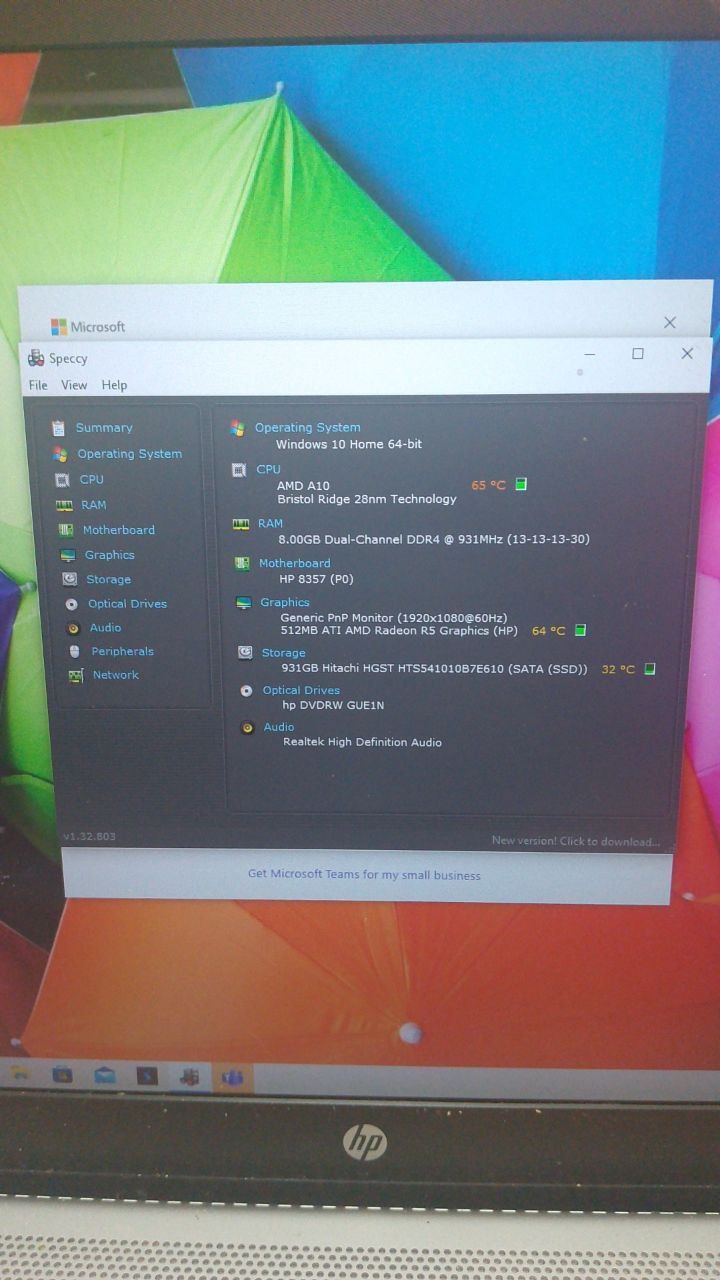This screenshot has height=1280, width=720.
Task: Select Graphics in the left sidebar
Action: click(109, 555)
